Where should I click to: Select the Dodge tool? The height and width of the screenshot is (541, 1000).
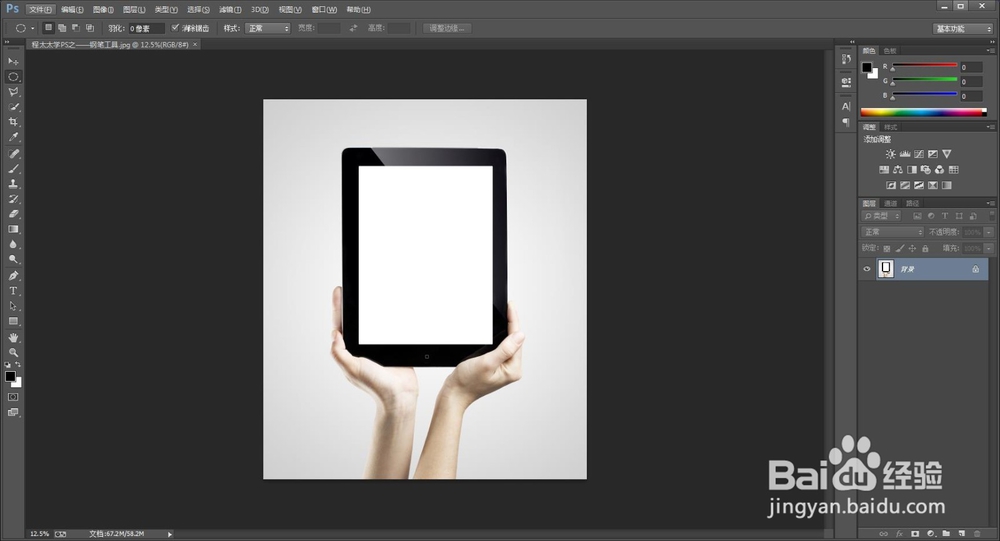13,260
